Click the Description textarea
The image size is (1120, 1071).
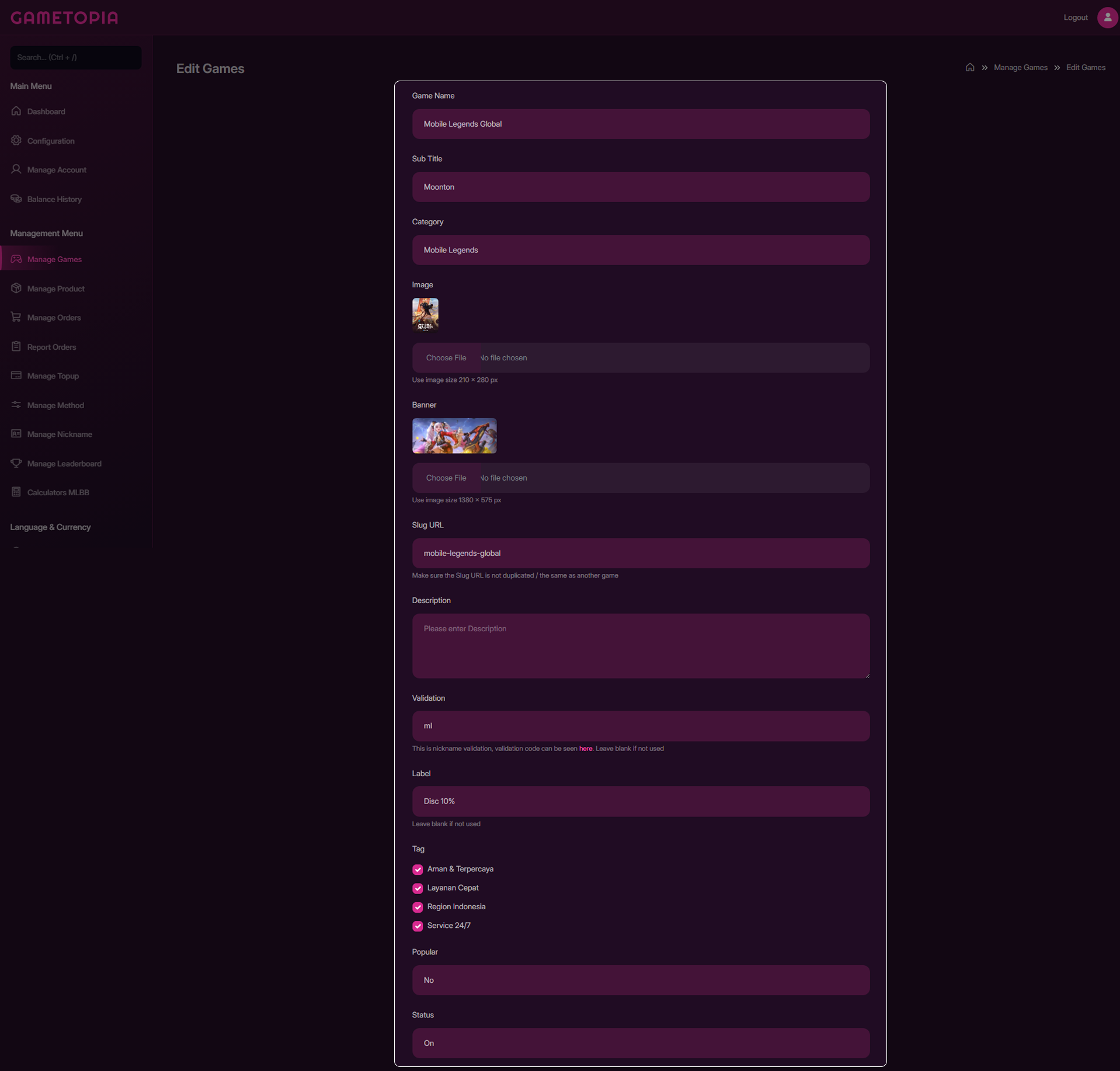[641, 645]
